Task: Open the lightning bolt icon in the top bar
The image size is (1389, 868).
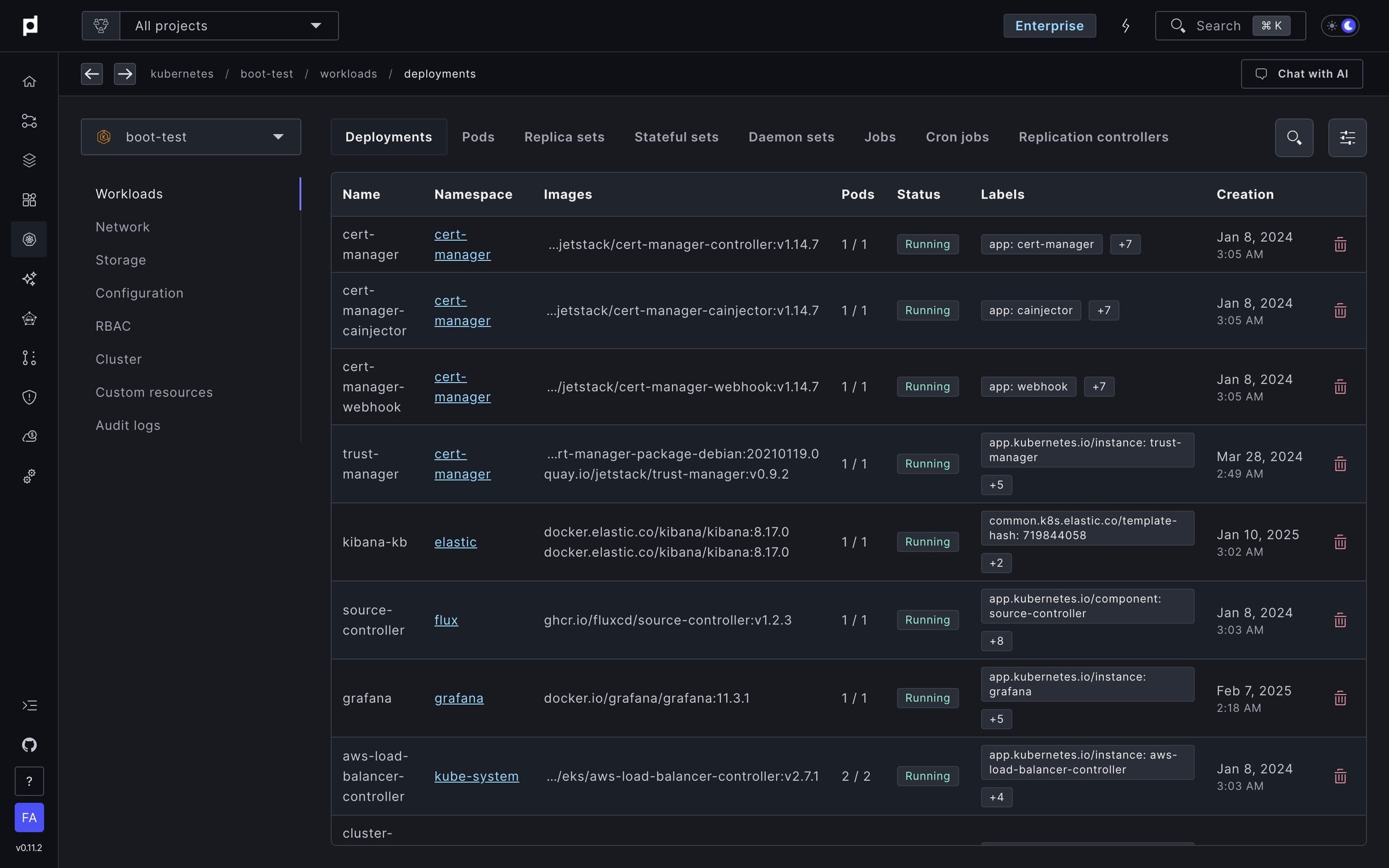Action: click(x=1126, y=25)
